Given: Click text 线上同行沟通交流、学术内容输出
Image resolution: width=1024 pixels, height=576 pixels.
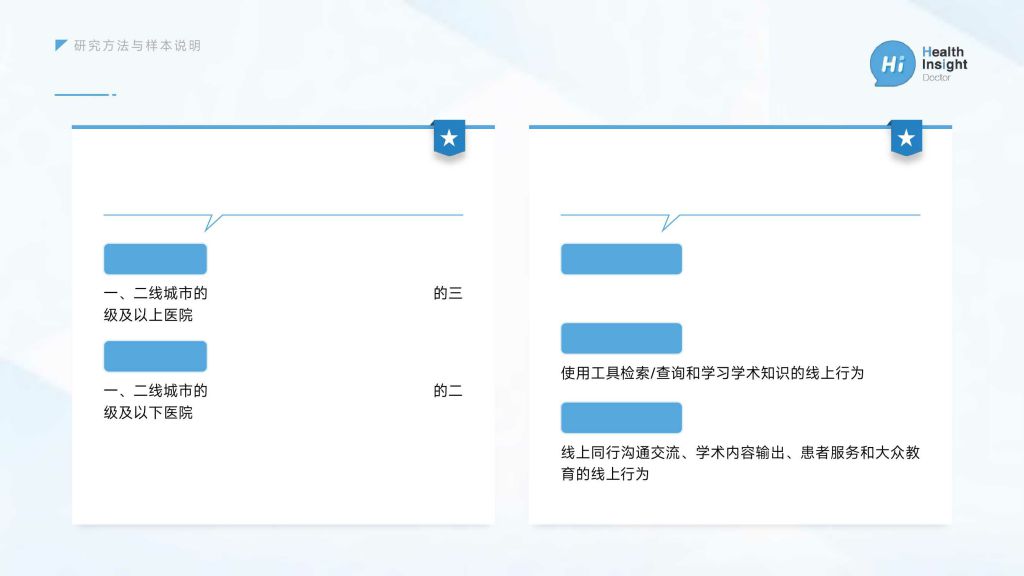Looking at the screenshot, I should point(673,453).
